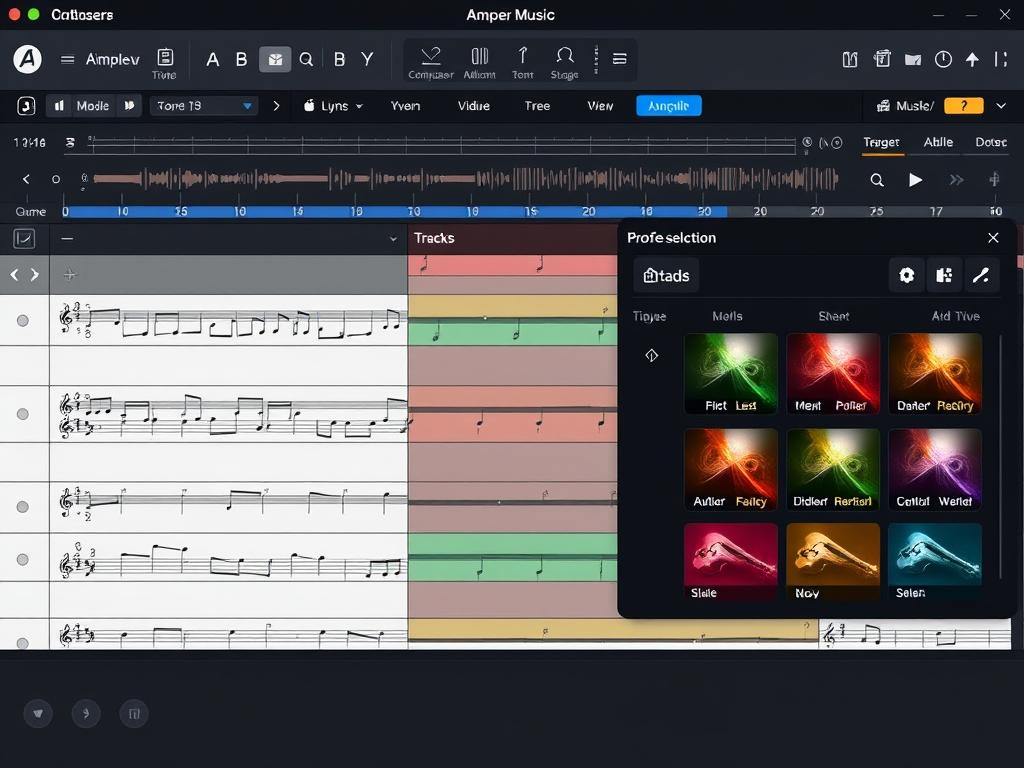Open the Tone 19 dropdown

204,106
